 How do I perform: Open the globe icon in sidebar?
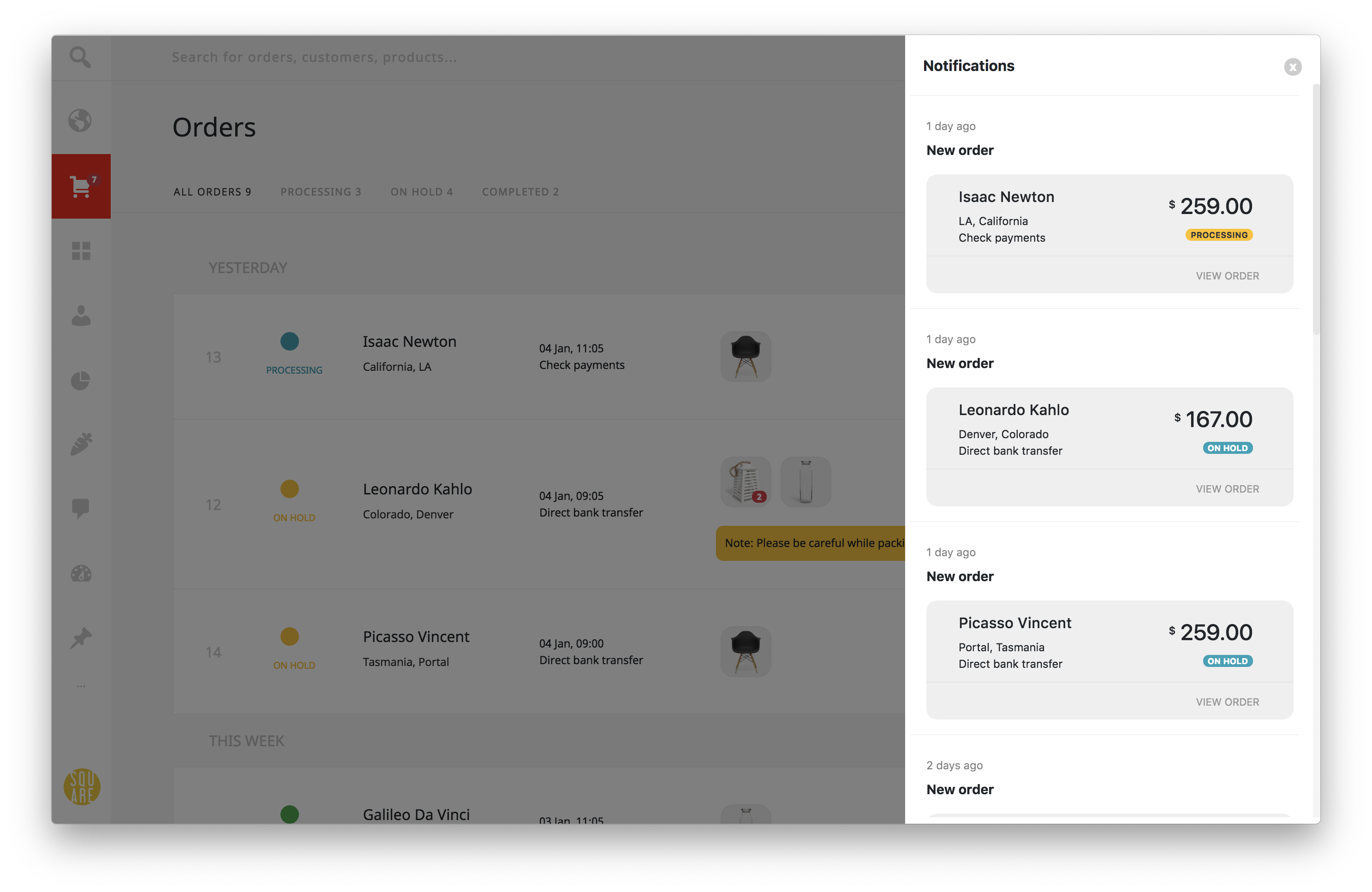pos(80,121)
